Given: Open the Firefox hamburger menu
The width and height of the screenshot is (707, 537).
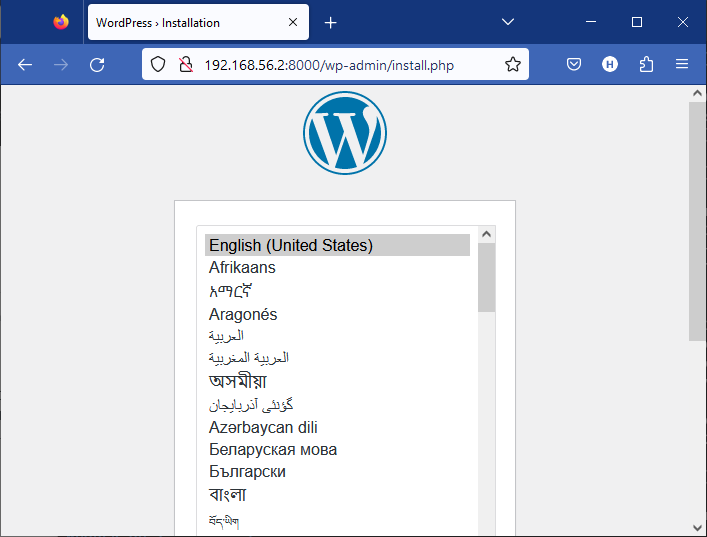Looking at the screenshot, I should point(682,64).
